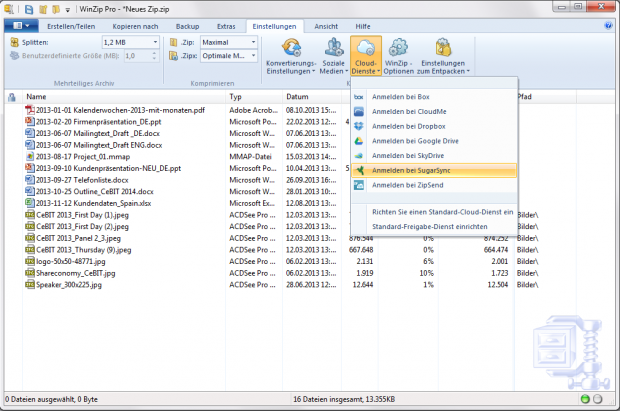
Task: Click the SkyDrive icon in menu
Action: (x=359, y=155)
